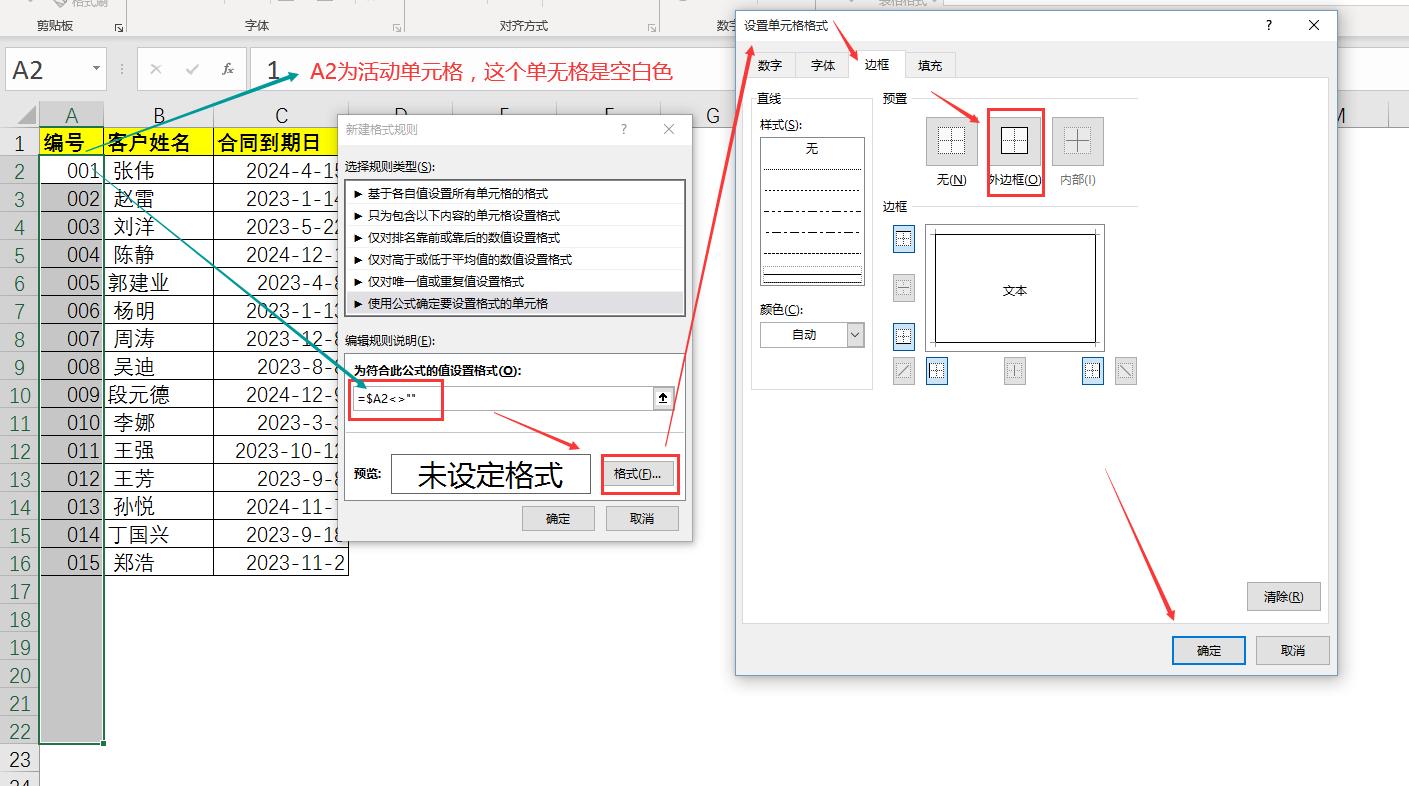Click cell containing 丁国兴
The width and height of the screenshot is (1409, 786).
pos(159,534)
